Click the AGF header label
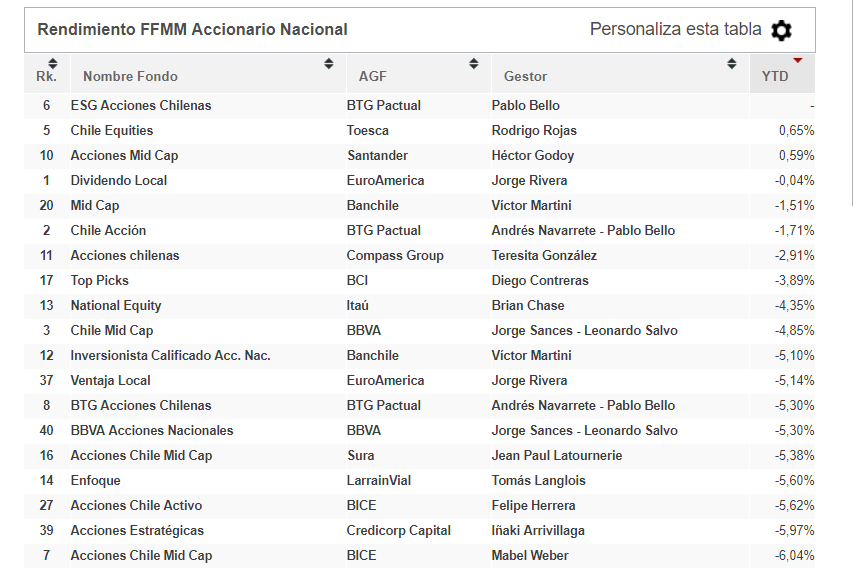 373,76
